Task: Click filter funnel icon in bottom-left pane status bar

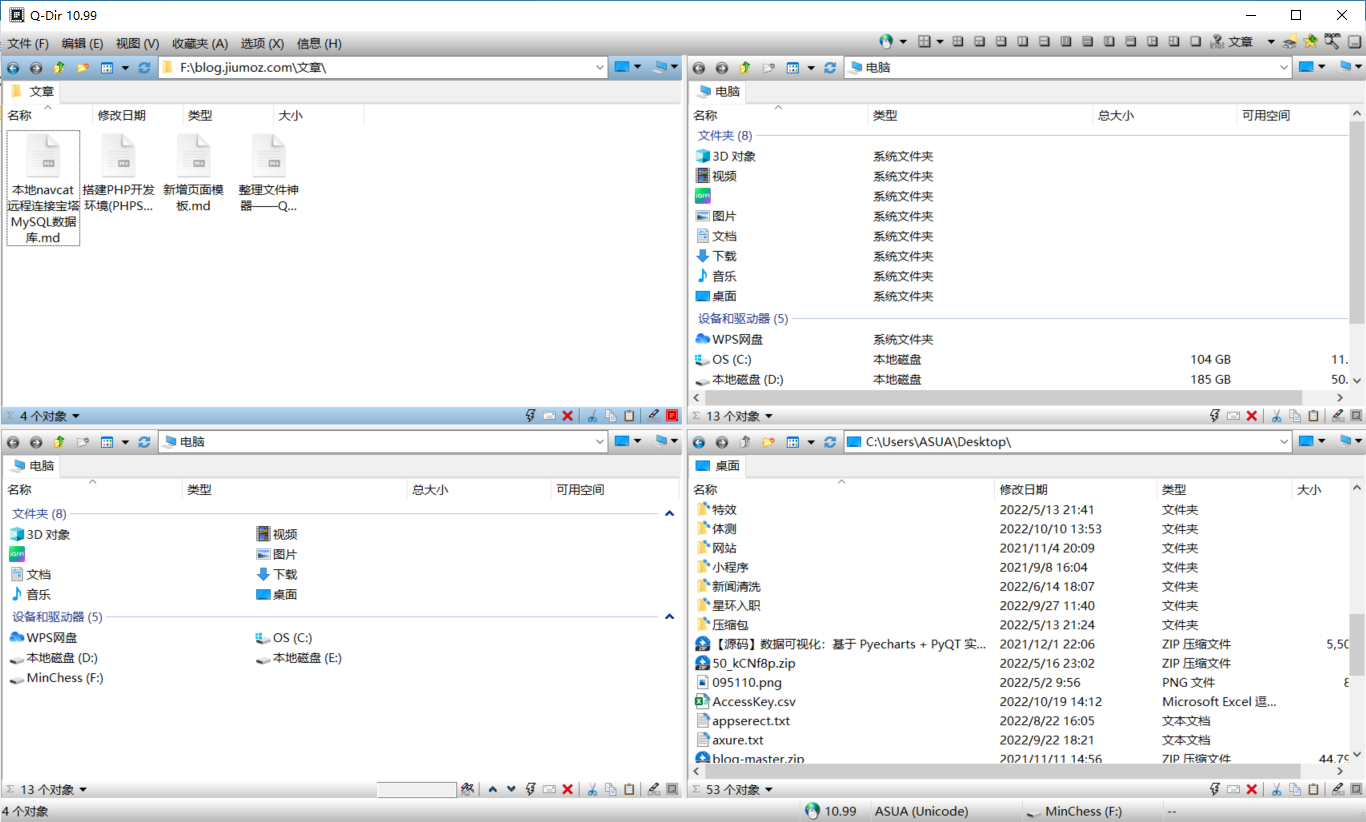Action: (467, 790)
